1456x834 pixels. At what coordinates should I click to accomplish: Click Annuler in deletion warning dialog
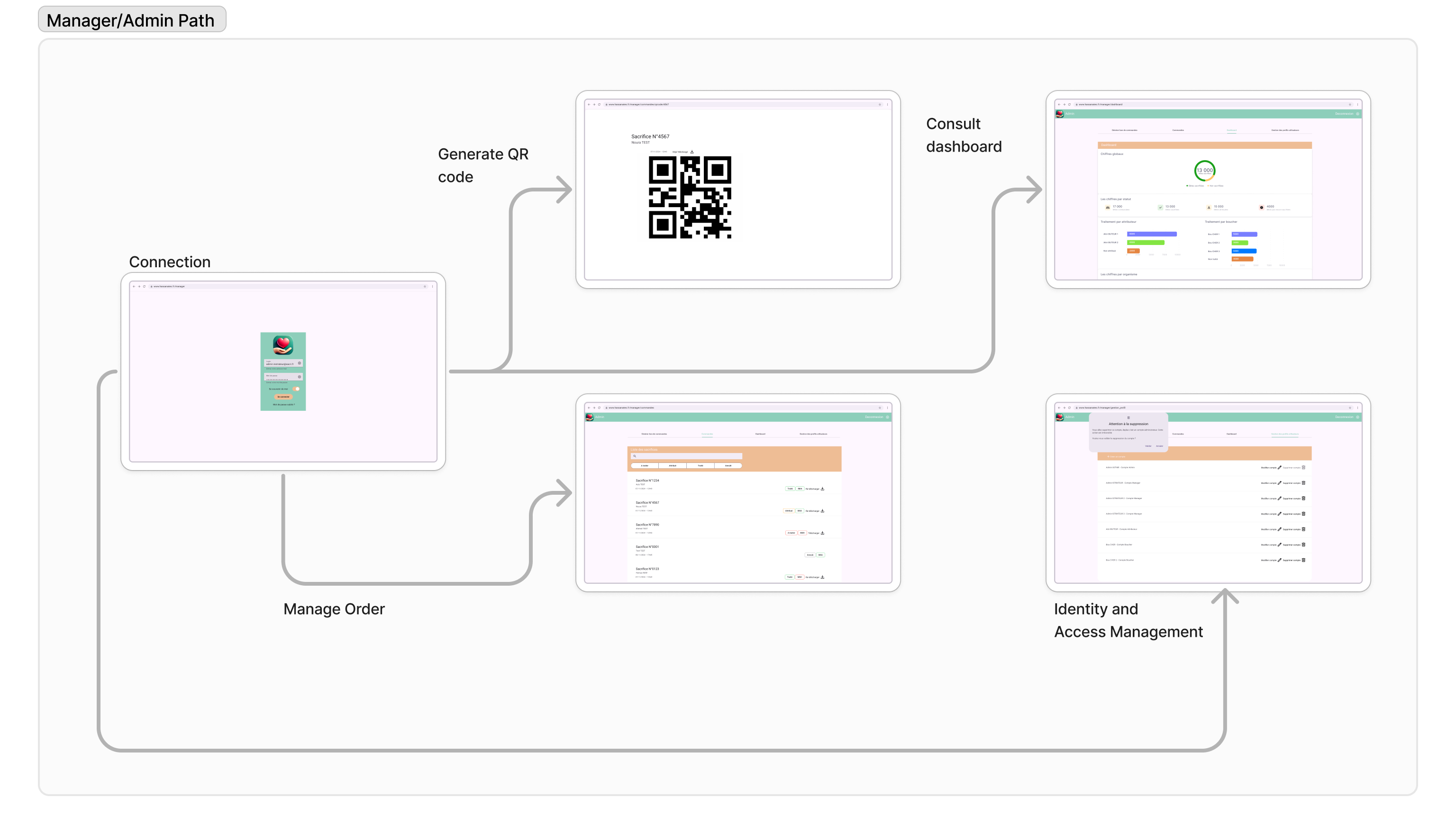click(x=1159, y=445)
